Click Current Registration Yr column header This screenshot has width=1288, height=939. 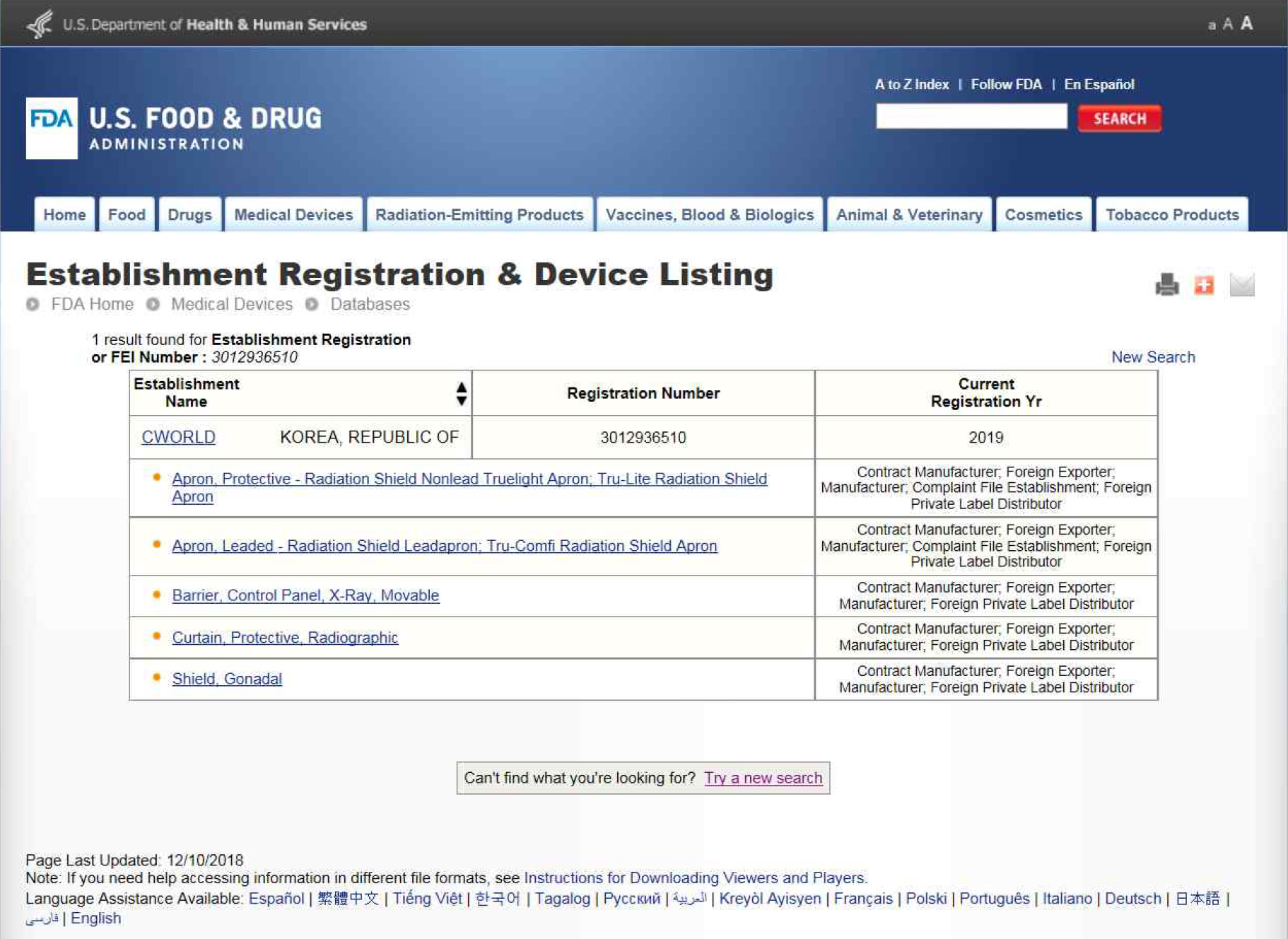pyautogui.click(x=985, y=393)
